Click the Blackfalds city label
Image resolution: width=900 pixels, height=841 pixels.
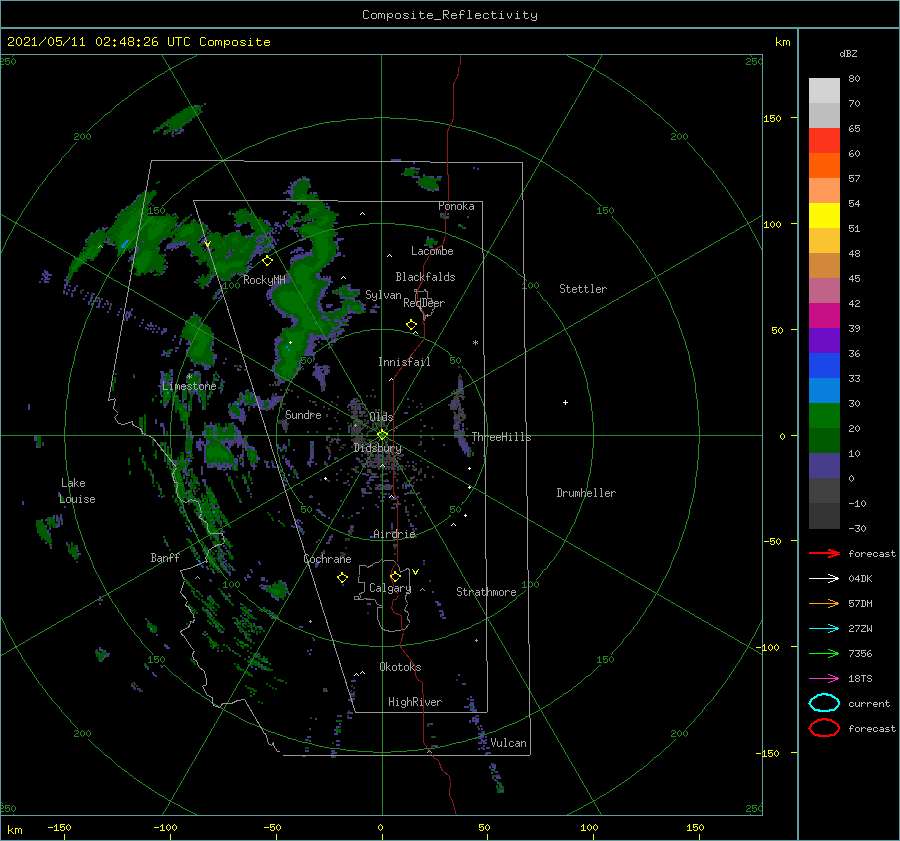point(425,277)
